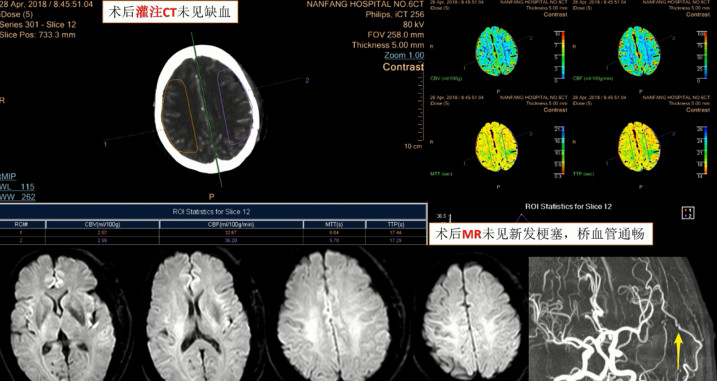Open the MIP rendering mode link

pos(9,177)
